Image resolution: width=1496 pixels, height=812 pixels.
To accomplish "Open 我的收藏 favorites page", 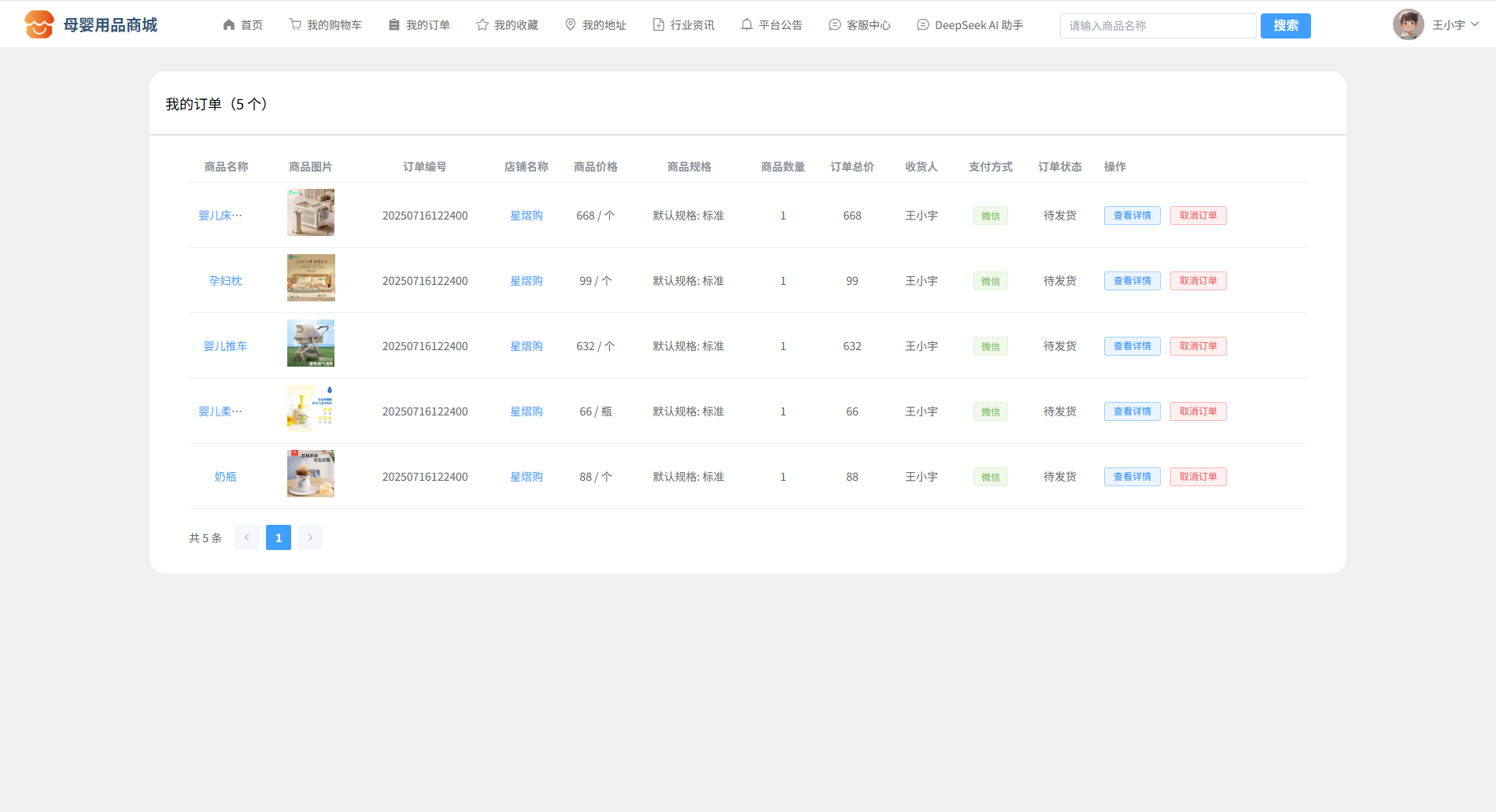I will (507, 25).
